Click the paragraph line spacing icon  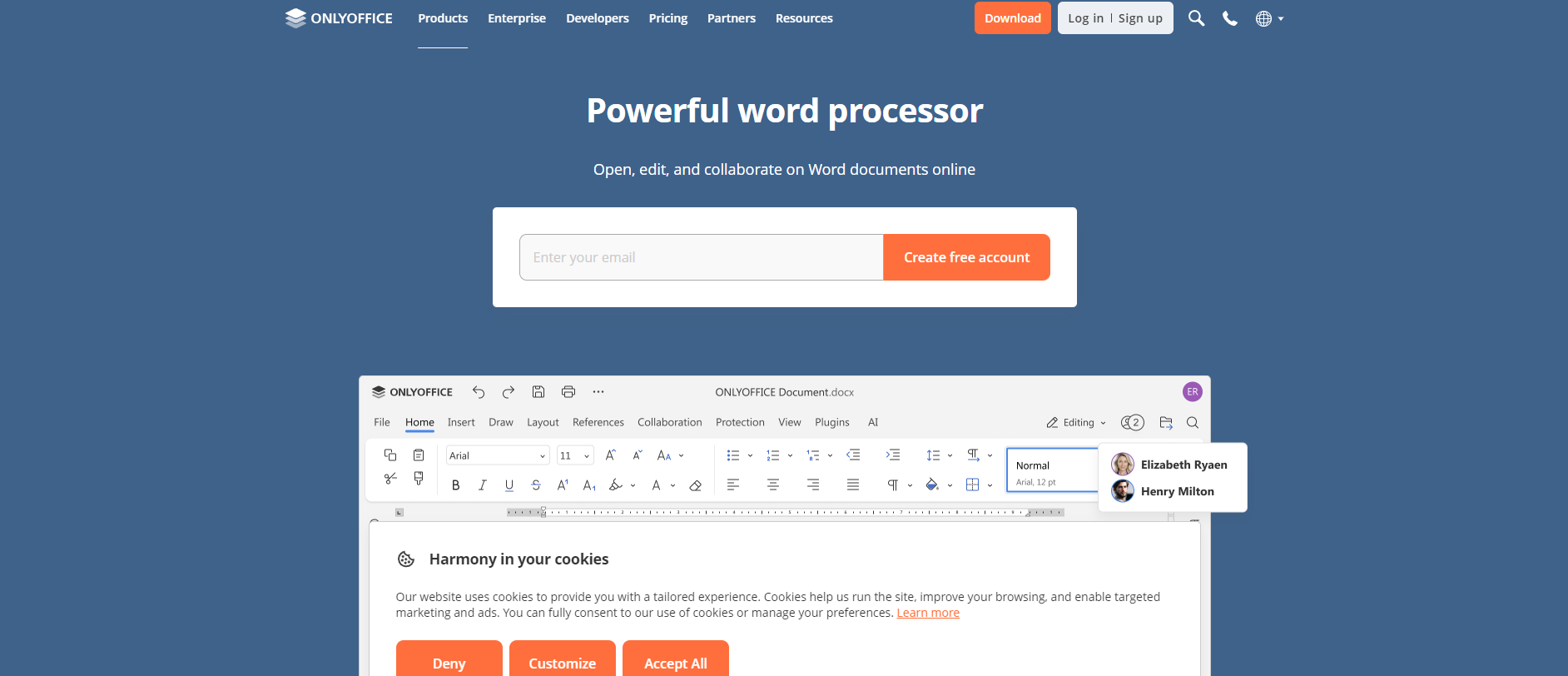[933, 455]
